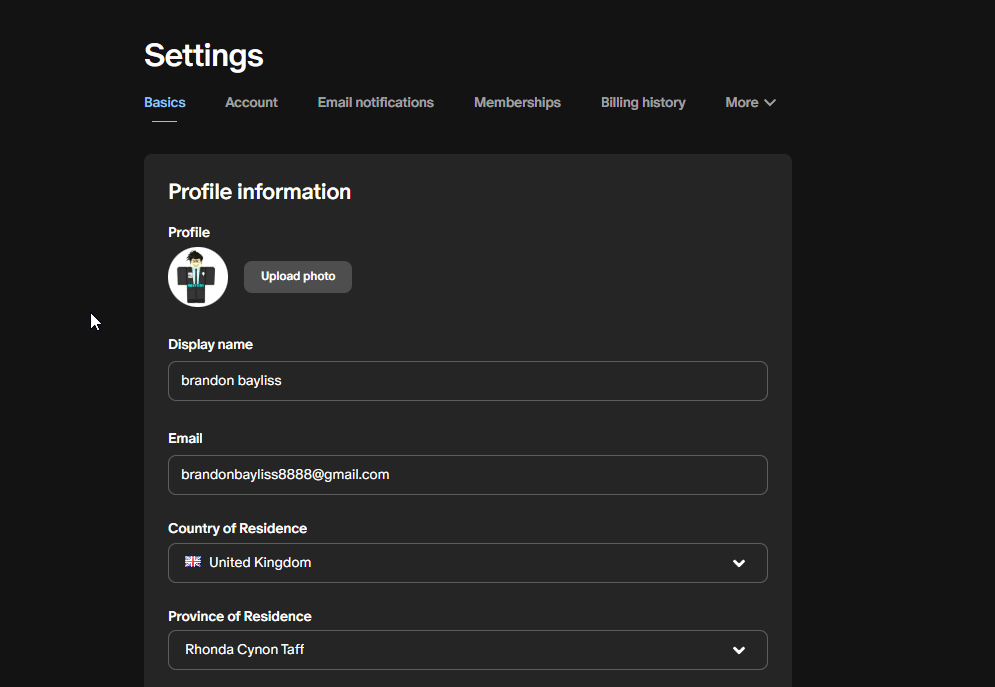Viewport: 995px width, 687px height.
Task: Click the Country of Residence label
Action: pyautogui.click(x=237, y=528)
